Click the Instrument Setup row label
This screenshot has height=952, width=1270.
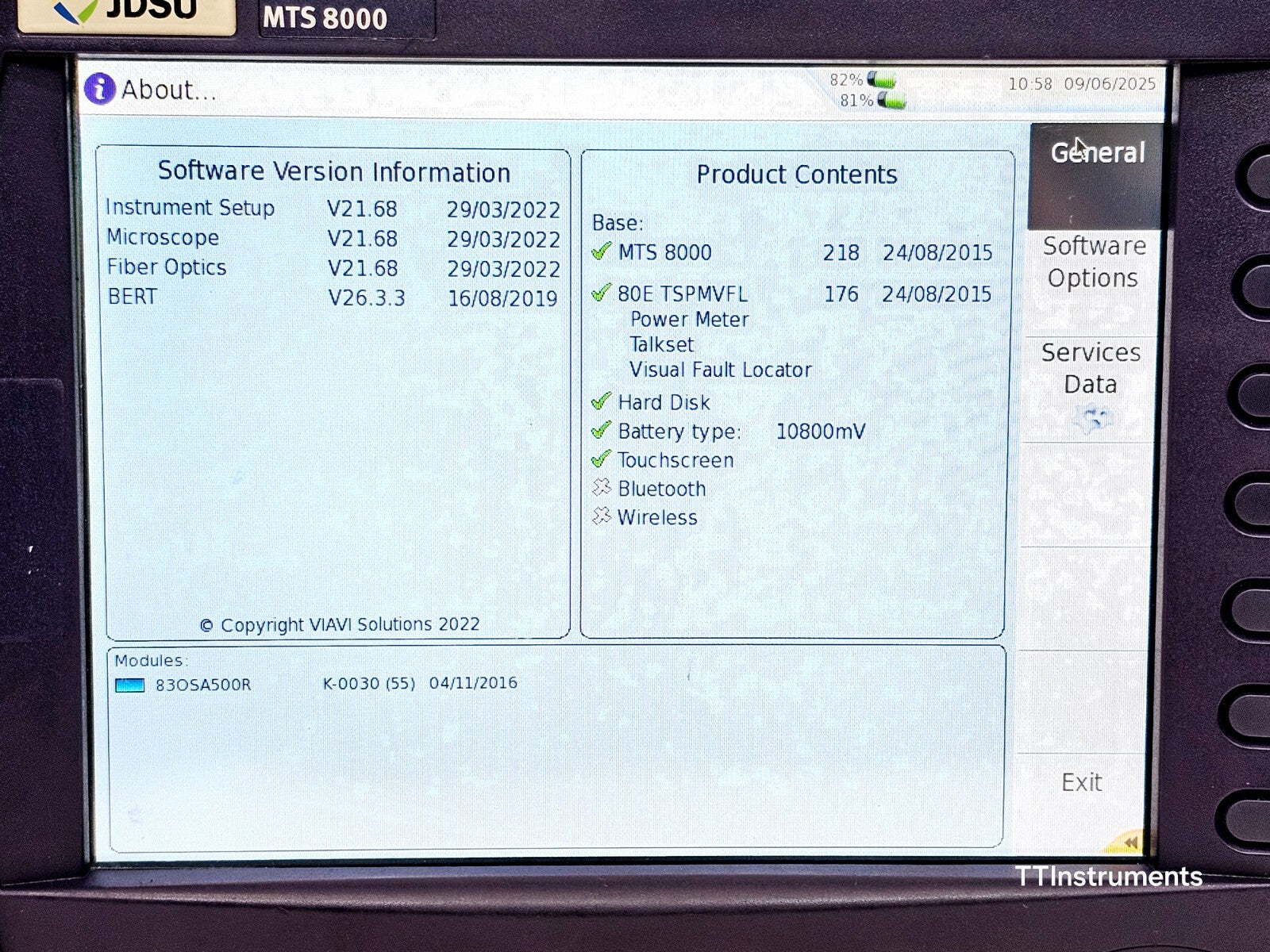(190, 207)
